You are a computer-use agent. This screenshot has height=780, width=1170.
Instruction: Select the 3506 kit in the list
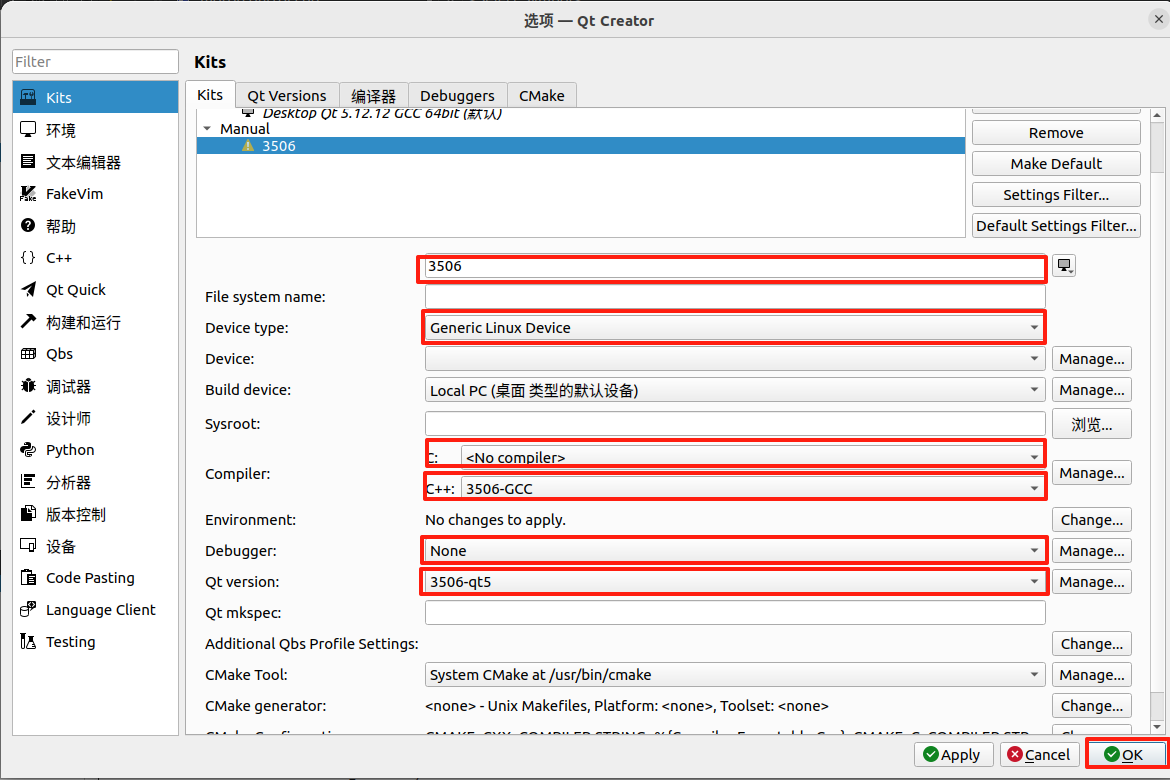(x=278, y=146)
